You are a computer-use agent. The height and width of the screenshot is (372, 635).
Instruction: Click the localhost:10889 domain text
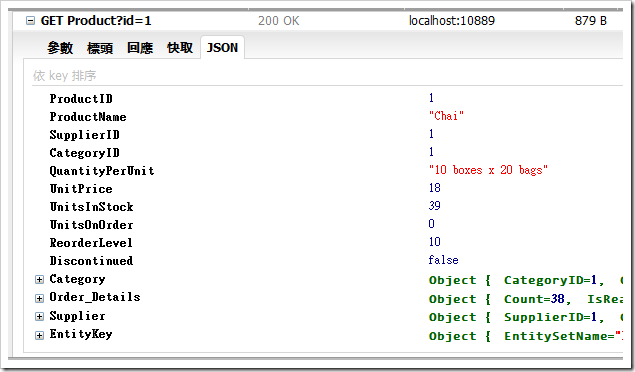point(452,21)
